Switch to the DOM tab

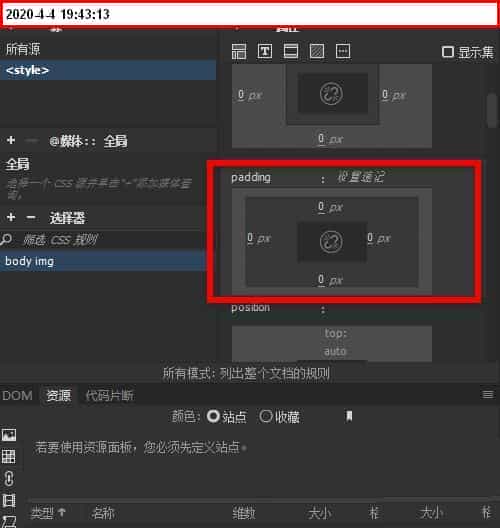pos(17,395)
